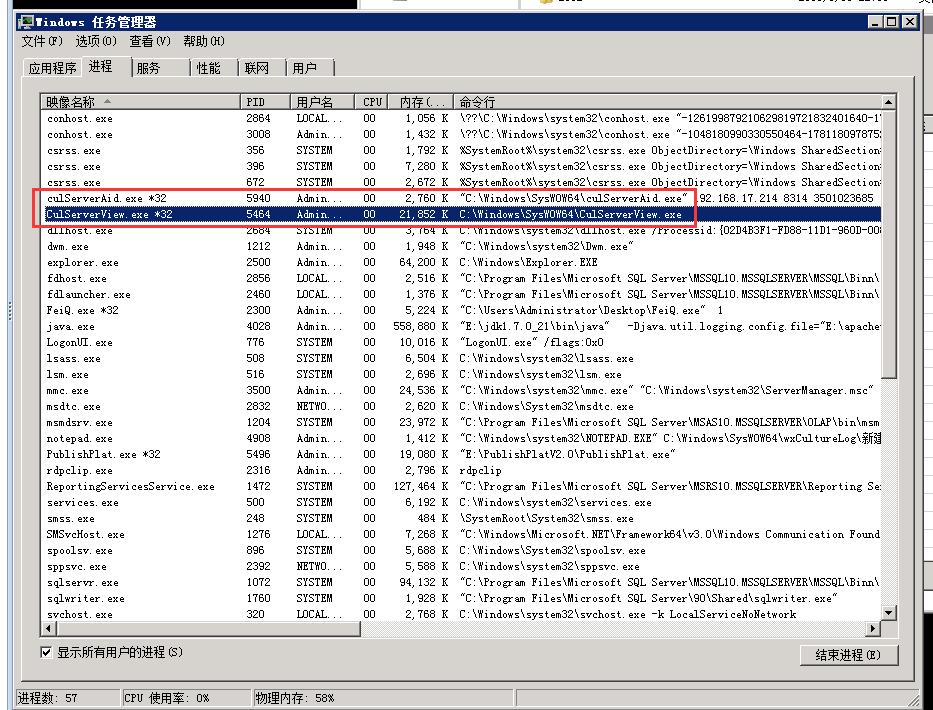Open the 帮助(H) menu
This screenshot has width=933, height=710.
tap(203, 41)
